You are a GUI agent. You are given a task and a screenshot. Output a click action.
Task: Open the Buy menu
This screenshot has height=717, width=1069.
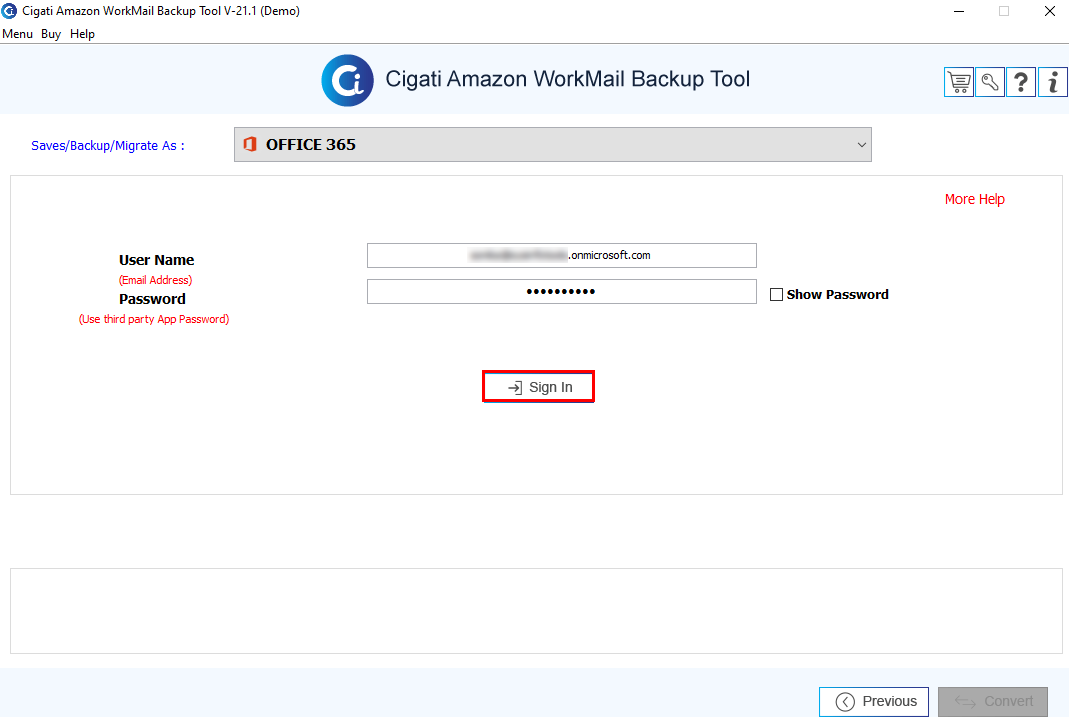[x=51, y=34]
